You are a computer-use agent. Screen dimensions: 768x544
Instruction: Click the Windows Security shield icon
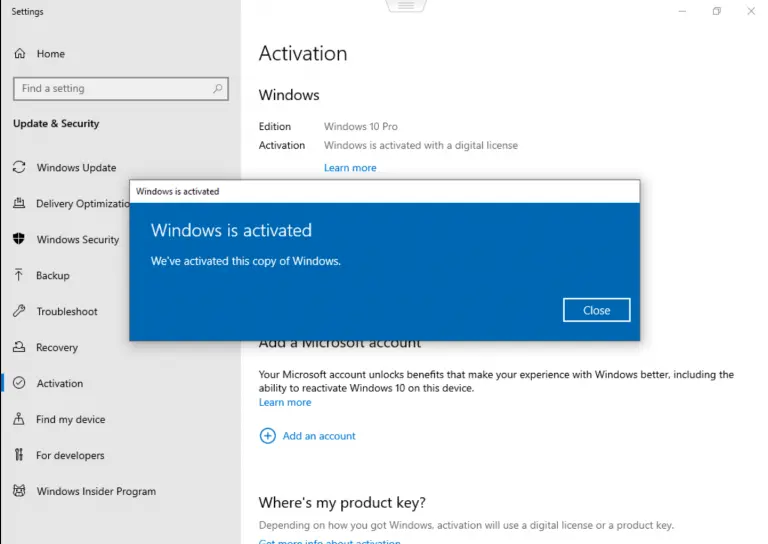click(x=19, y=239)
